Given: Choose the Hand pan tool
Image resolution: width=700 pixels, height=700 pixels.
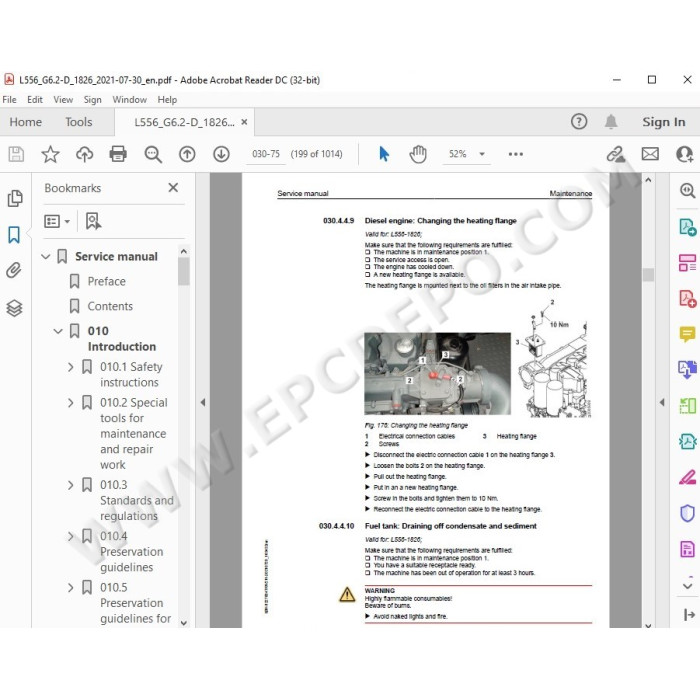Looking at the screenshot, I should tap(418, 154).
